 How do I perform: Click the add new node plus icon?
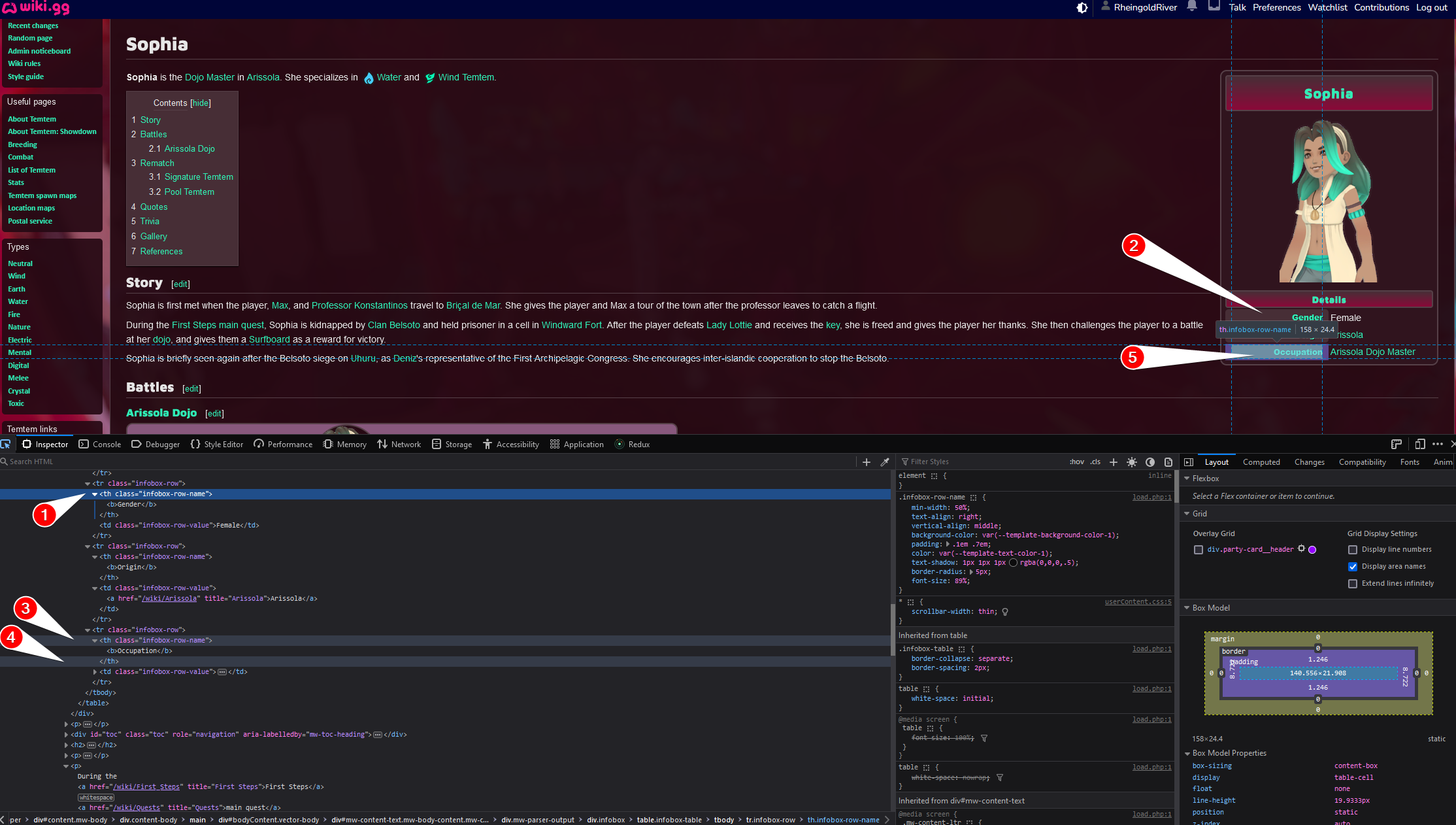(x=867, y=462)
